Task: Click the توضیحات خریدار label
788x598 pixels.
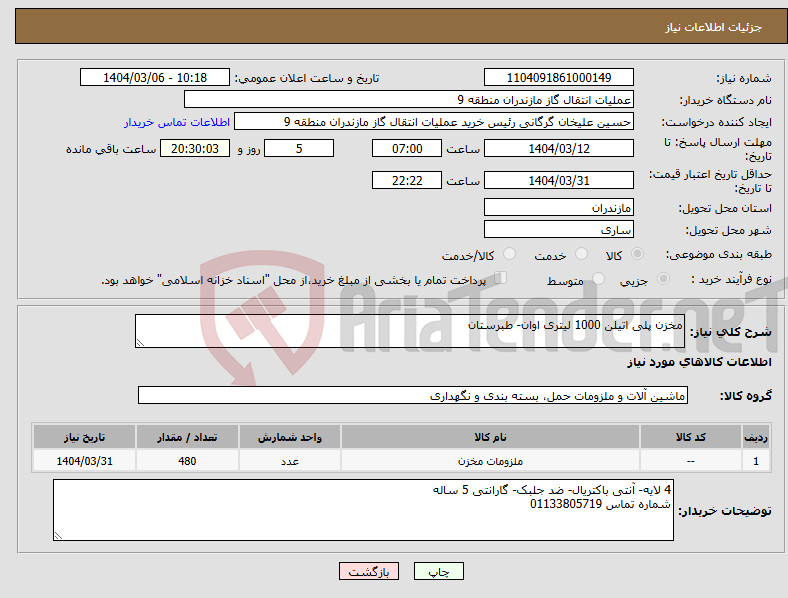Action: (725, 511)
